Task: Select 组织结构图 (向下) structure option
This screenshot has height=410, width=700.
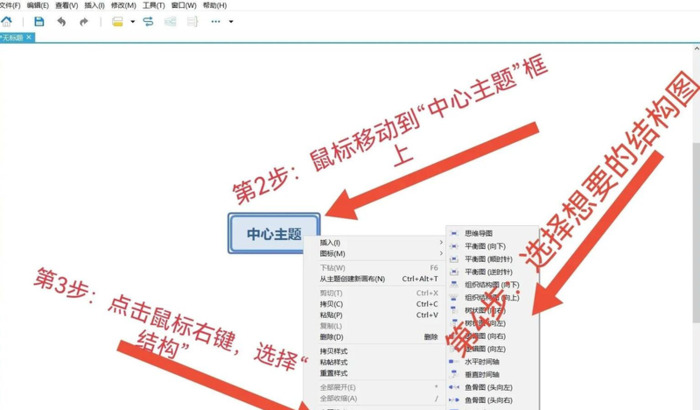Action: [x=492, y=284]
